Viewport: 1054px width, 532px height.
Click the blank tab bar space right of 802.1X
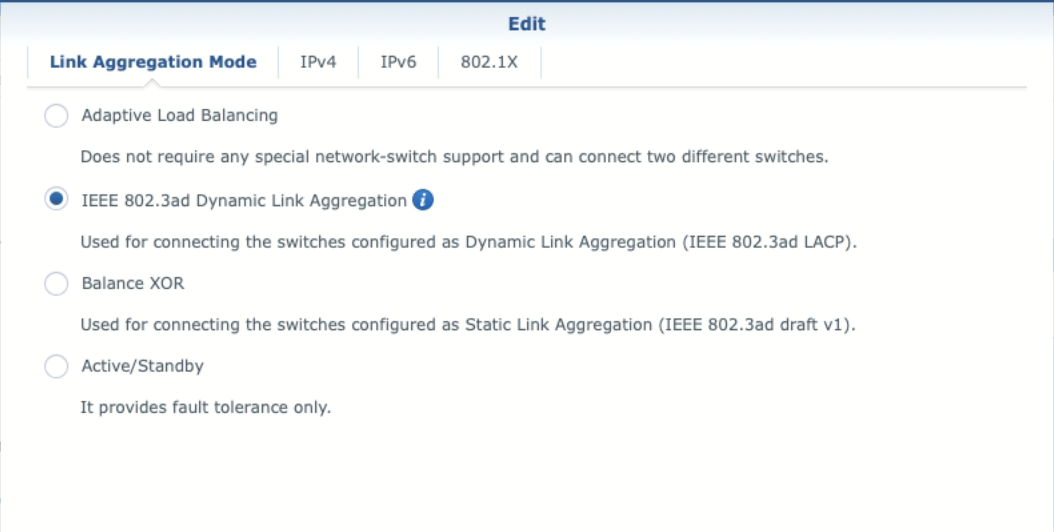click(780, 62)
